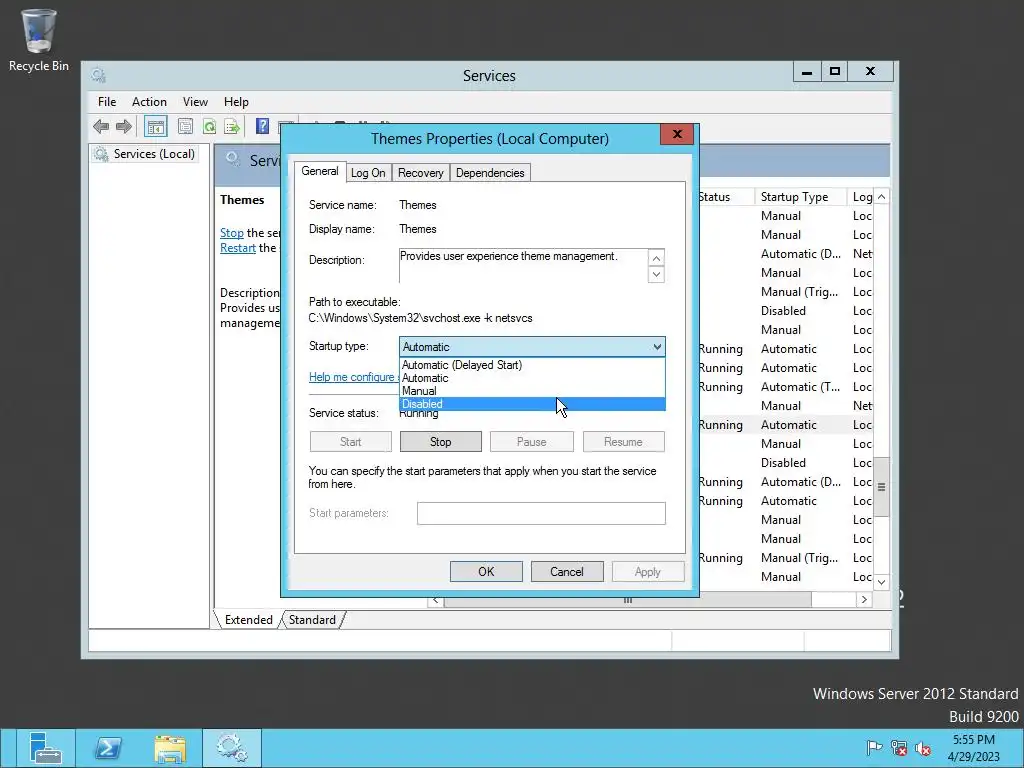1024x768 pixels.
Task: Open the Help menu
Action: (x=236, y=102)
